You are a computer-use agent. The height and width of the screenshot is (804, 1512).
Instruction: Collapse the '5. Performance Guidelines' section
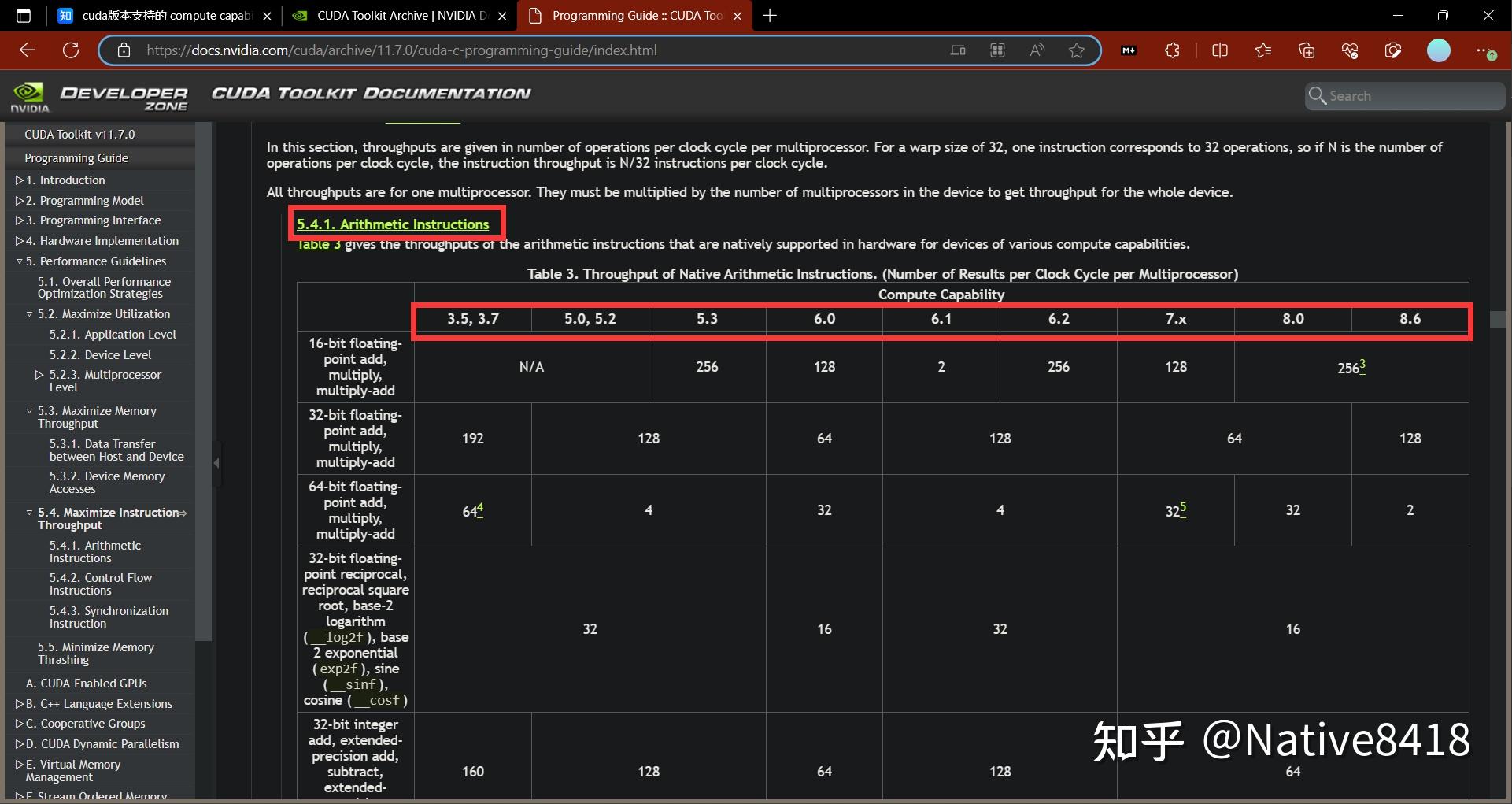point(19,261)
